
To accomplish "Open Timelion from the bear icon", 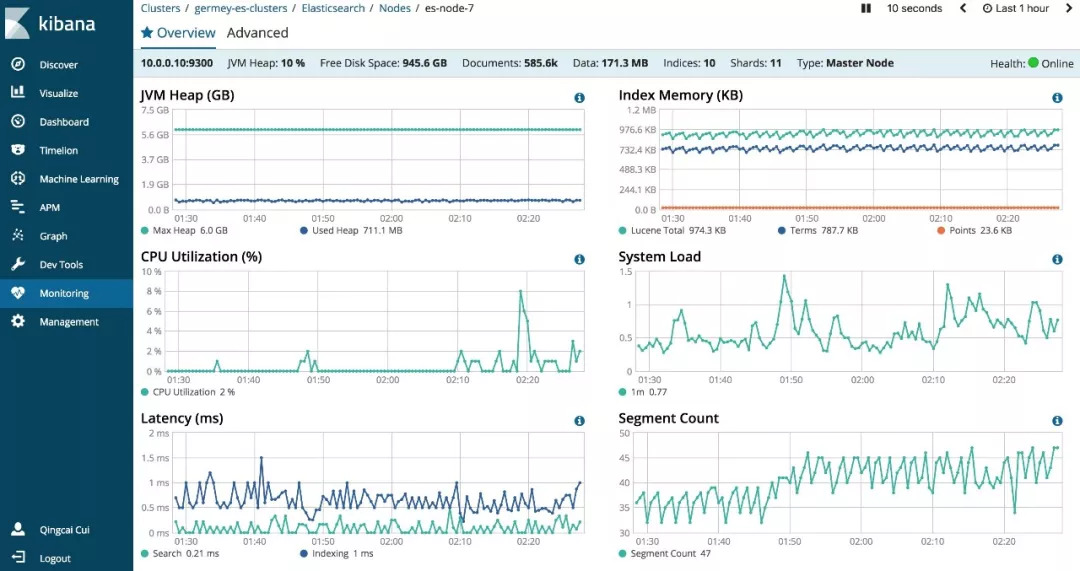I will point(18,149).
